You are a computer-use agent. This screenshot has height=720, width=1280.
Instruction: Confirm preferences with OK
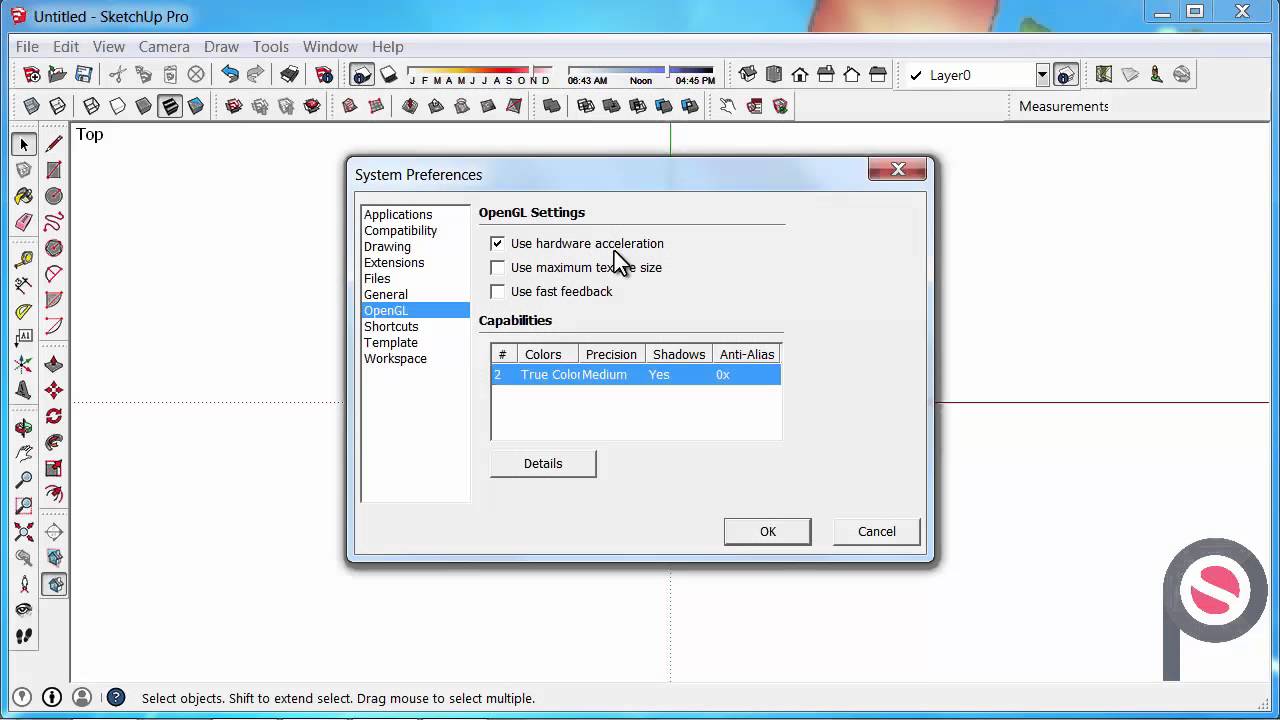(x=767, y=531)
